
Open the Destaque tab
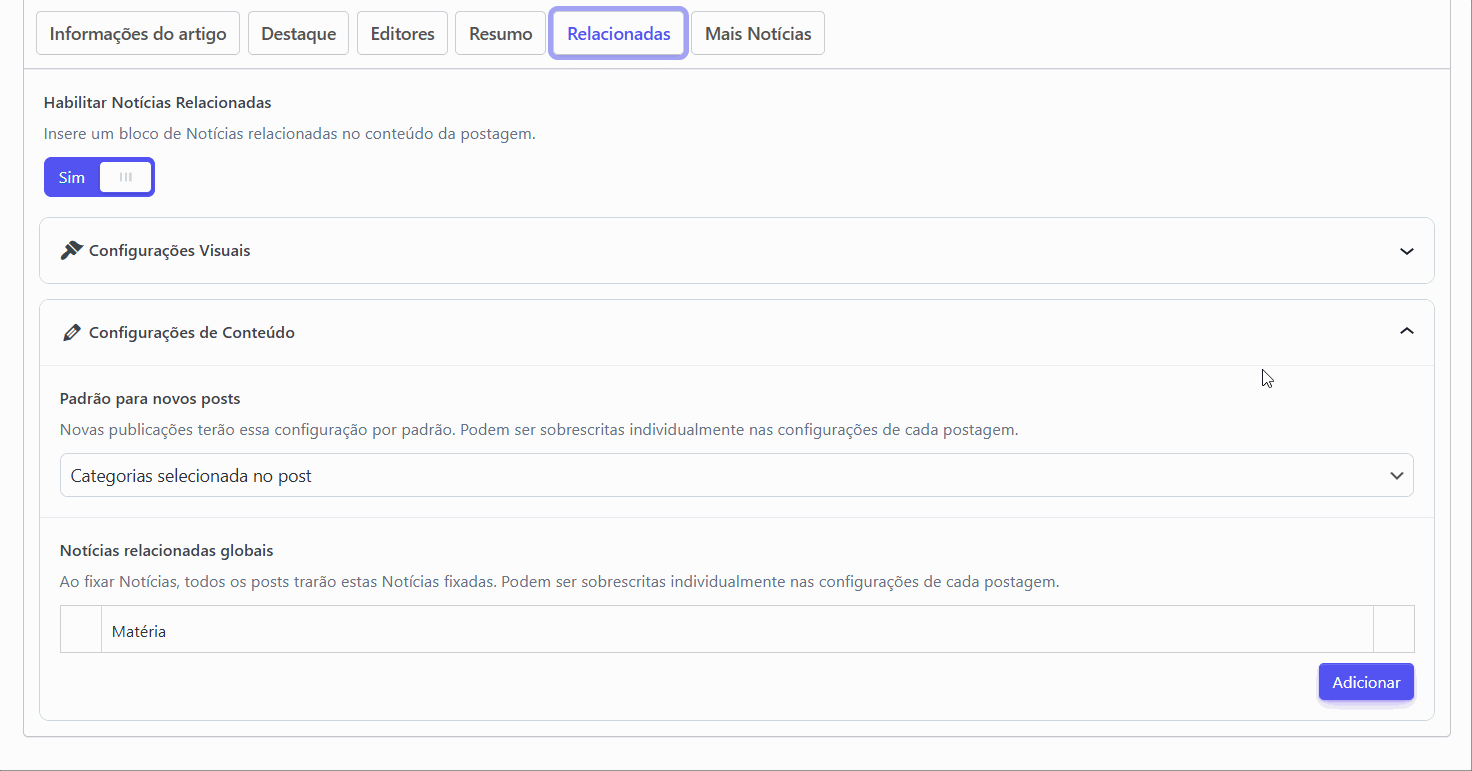pyautogui.click(x=298, y=34)
